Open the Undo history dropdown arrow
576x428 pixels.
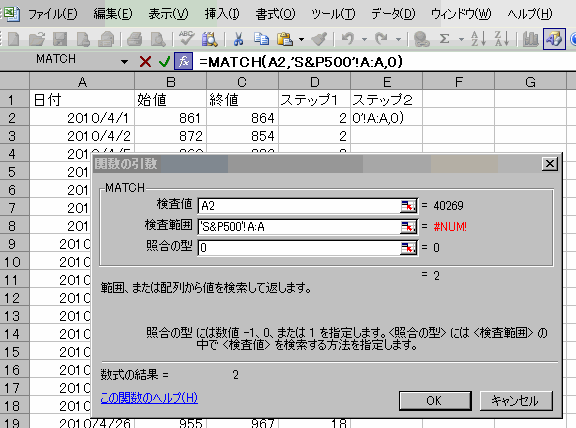[364, 39]
